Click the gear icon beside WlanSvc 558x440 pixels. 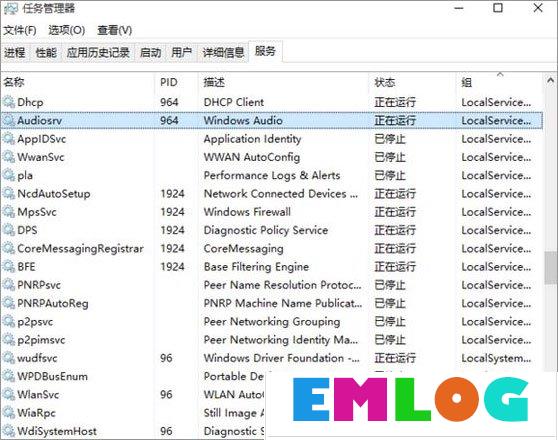pos(9,394)
